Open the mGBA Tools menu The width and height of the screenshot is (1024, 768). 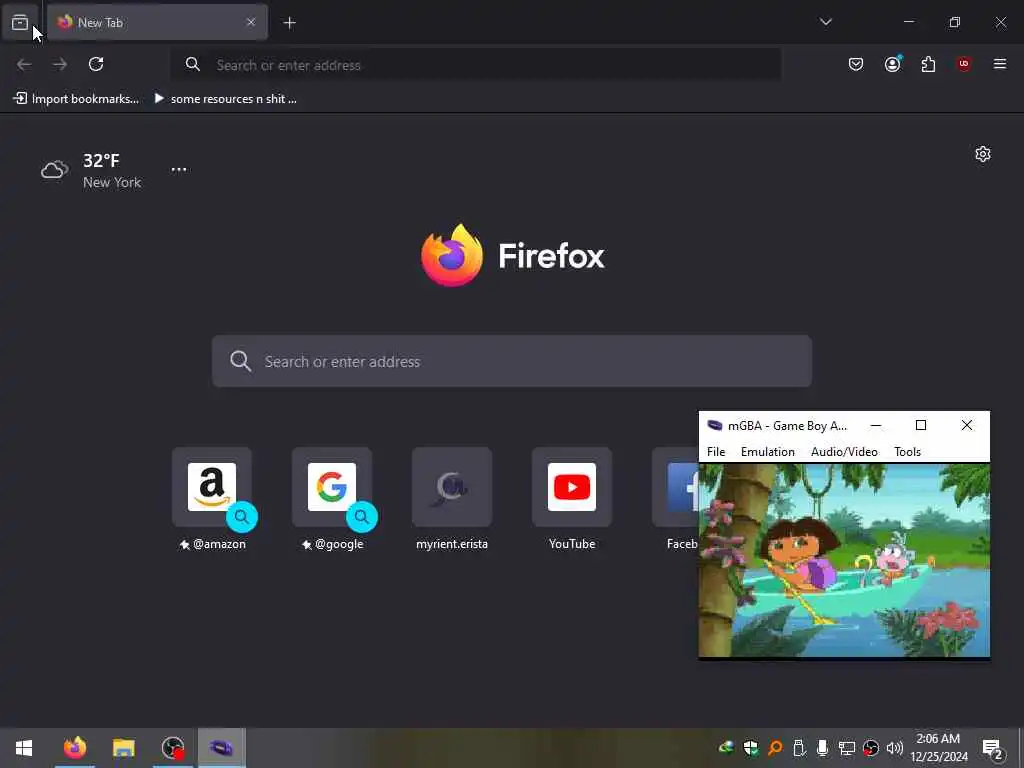pyautogui.click(x=907, y=452)
